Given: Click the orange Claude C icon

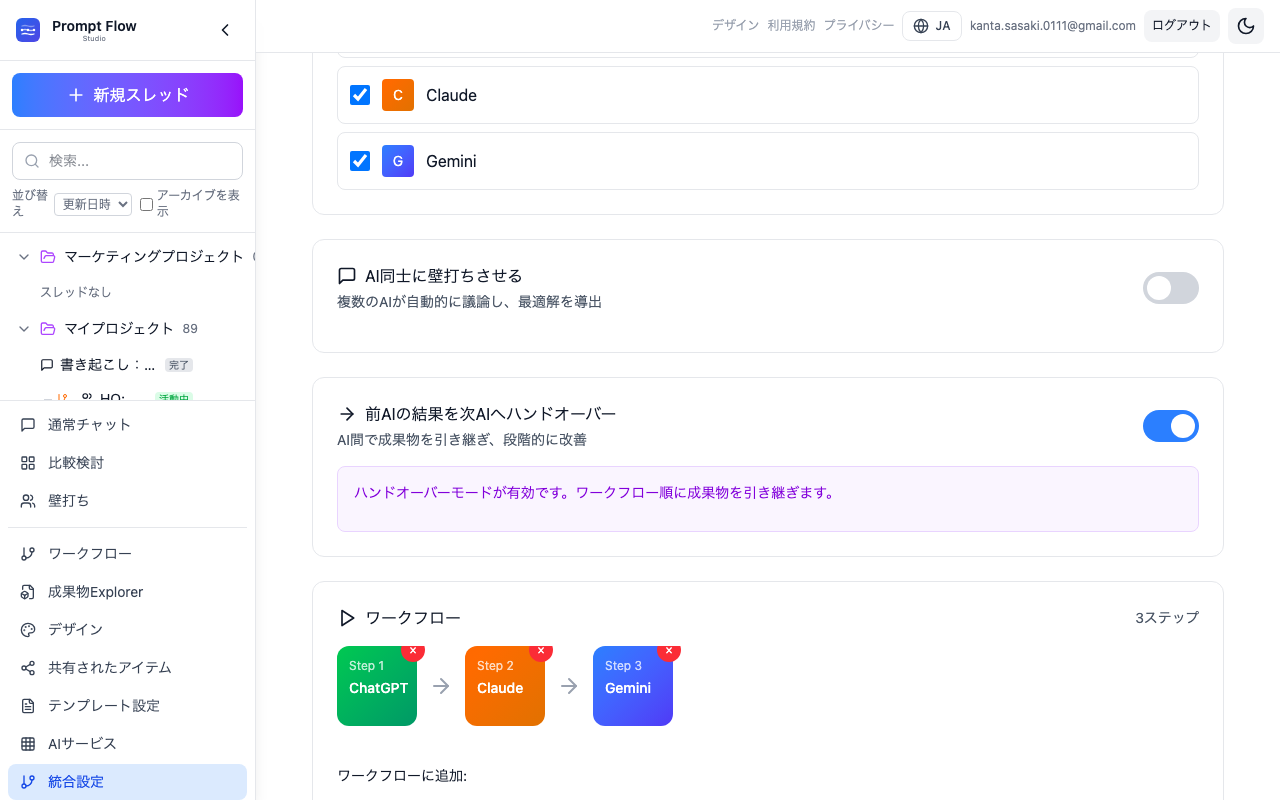Looking at the screenshot, I should tap(398, 95).
